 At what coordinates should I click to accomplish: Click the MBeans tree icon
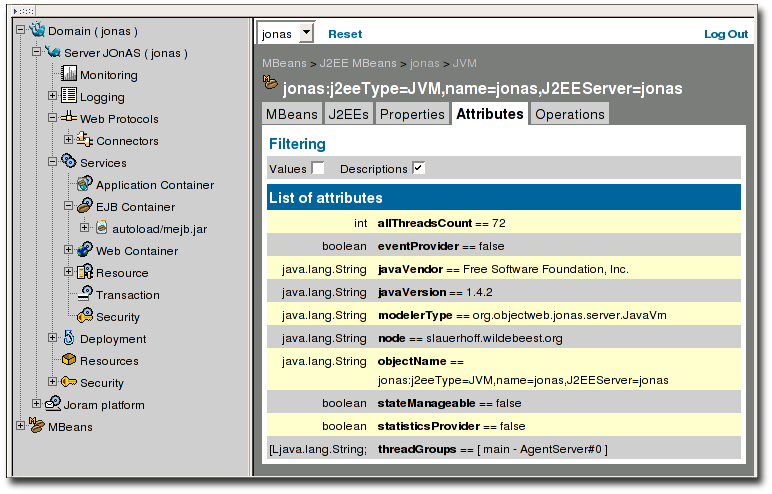click(x=36, y=425)
